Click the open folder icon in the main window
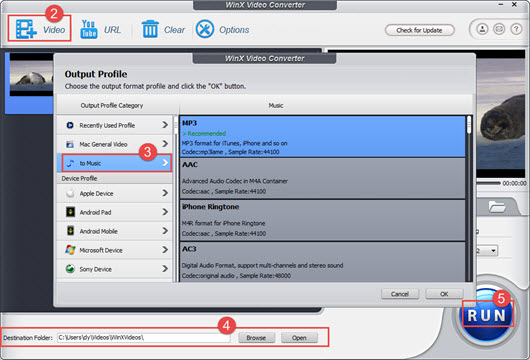The image size is (530, 360). tap(497, 207)
